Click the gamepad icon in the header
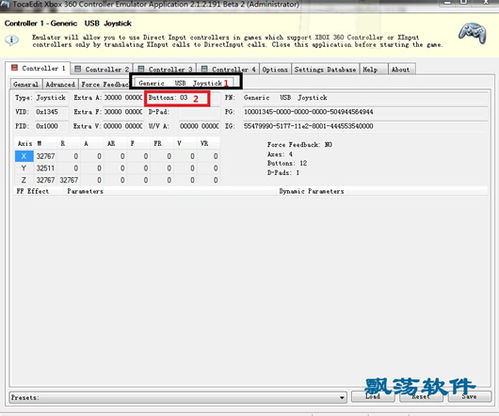The height and width of the screenshot is (416, 499). [x=472, y=33]
